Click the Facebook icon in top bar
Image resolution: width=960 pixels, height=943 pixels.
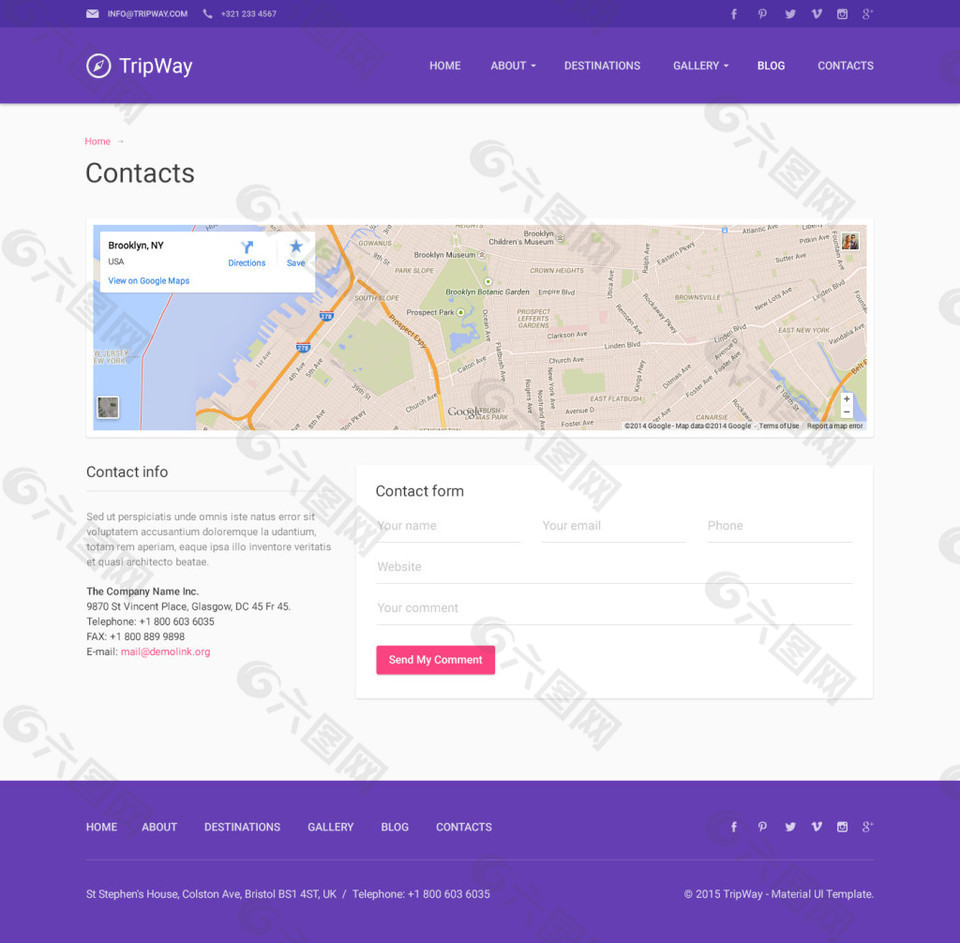pos(734,14)
